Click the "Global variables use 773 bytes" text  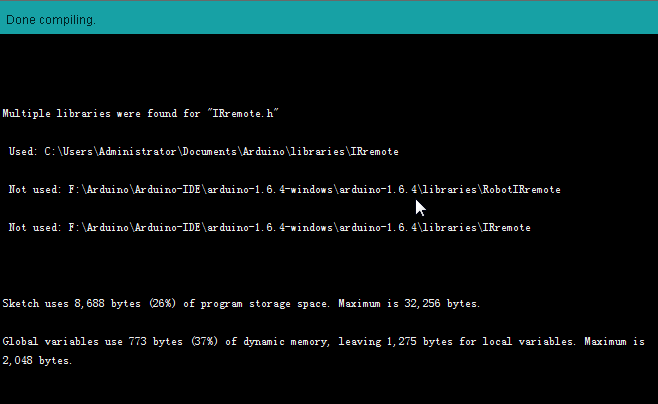tap(91, 341)
